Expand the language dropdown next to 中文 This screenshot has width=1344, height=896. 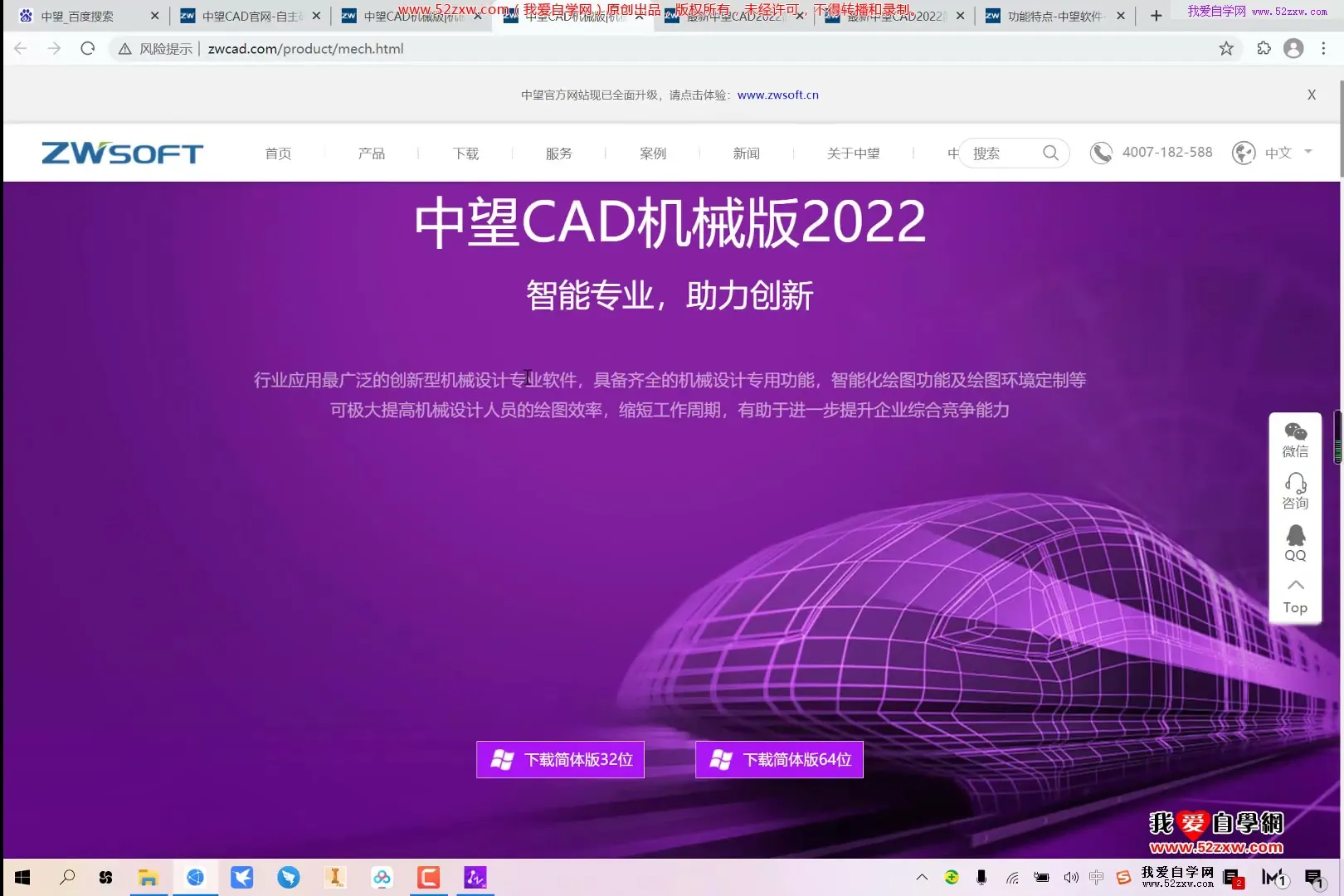click(x=1307, y=153)
